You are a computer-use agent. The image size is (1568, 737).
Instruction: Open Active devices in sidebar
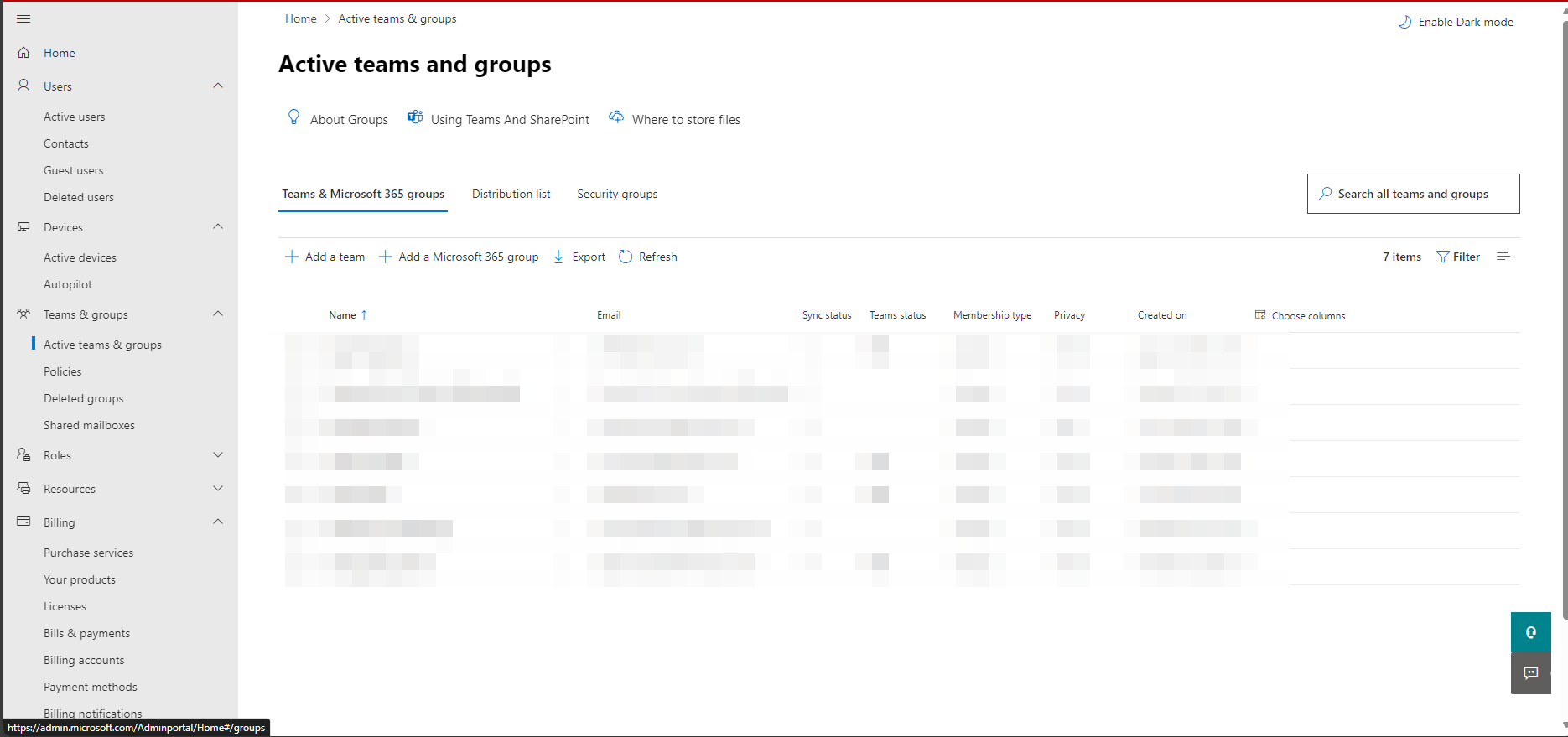point(80,257)
